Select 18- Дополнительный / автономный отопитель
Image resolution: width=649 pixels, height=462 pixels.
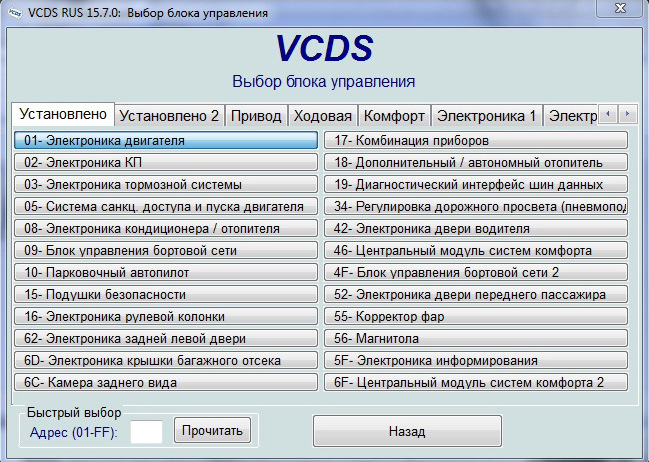[x=476, y=162]
